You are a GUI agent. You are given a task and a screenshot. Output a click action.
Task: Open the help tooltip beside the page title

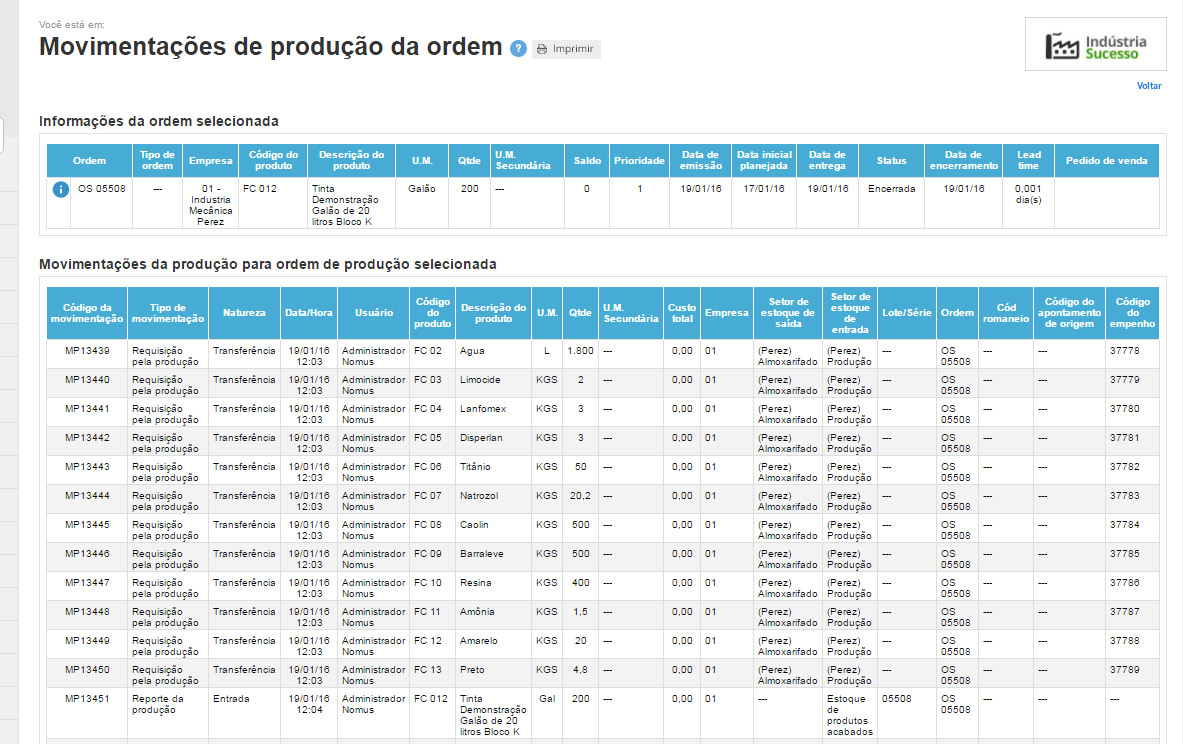(518, 48)
